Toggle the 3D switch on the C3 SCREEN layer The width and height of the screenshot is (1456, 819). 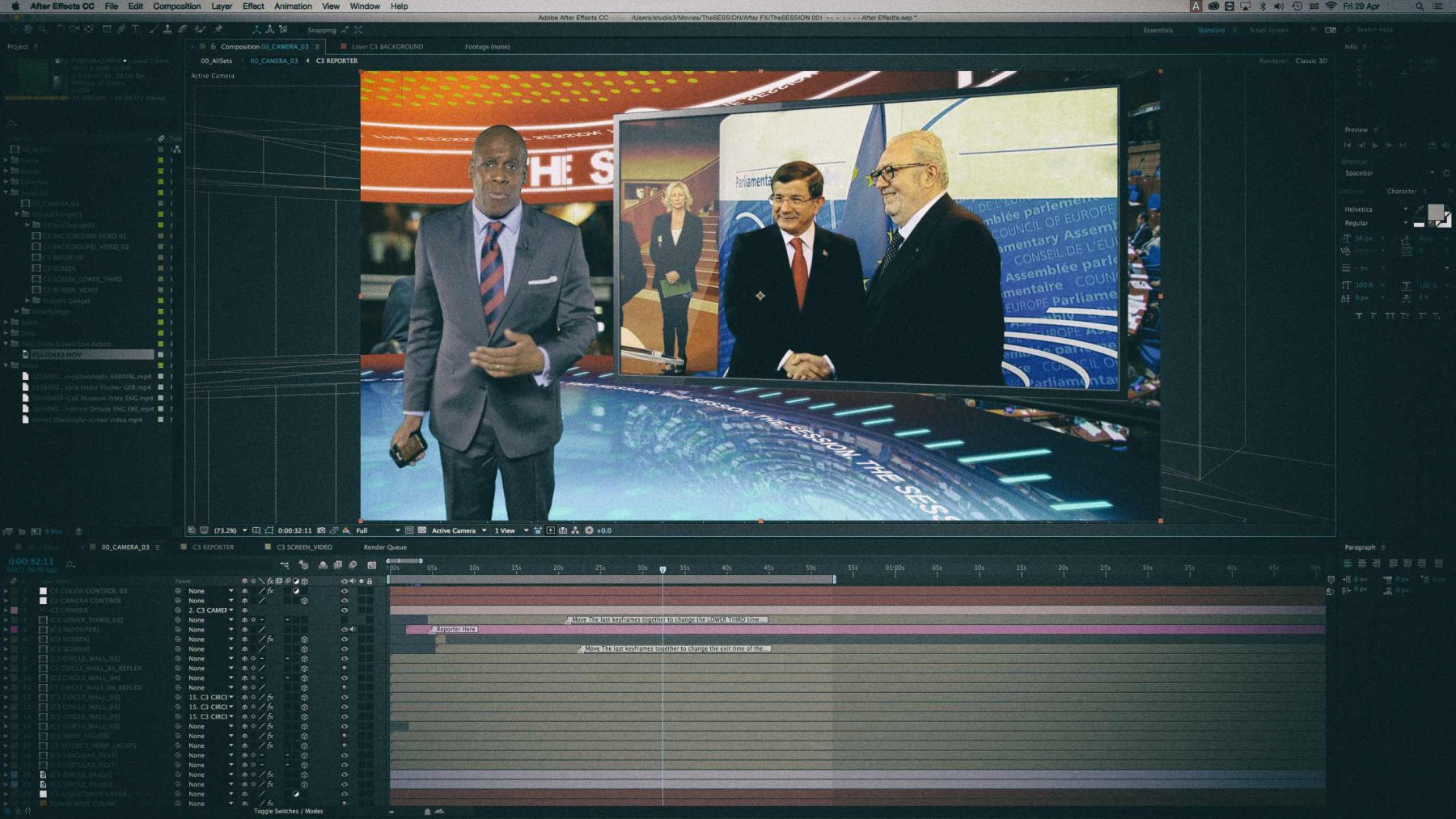pos(305,640)
